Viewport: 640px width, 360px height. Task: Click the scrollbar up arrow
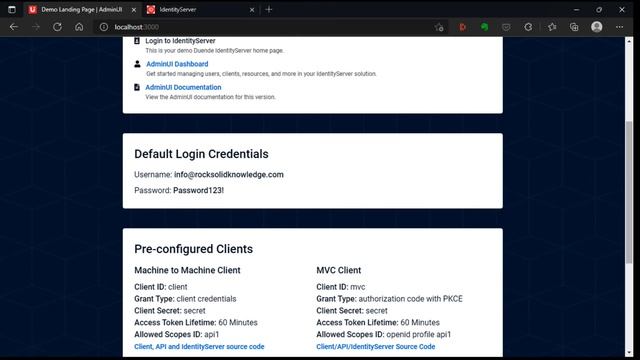[629, 41]
